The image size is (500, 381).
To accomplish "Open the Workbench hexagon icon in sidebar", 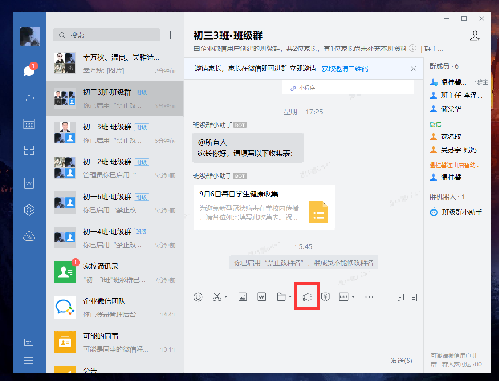I will pyautogui.click(x=29, y=210).
